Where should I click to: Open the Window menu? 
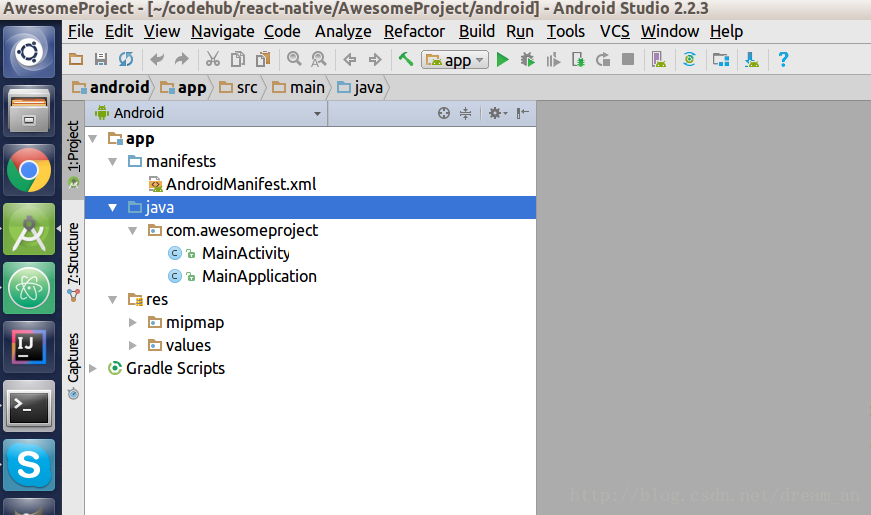[x=670, y=32]
